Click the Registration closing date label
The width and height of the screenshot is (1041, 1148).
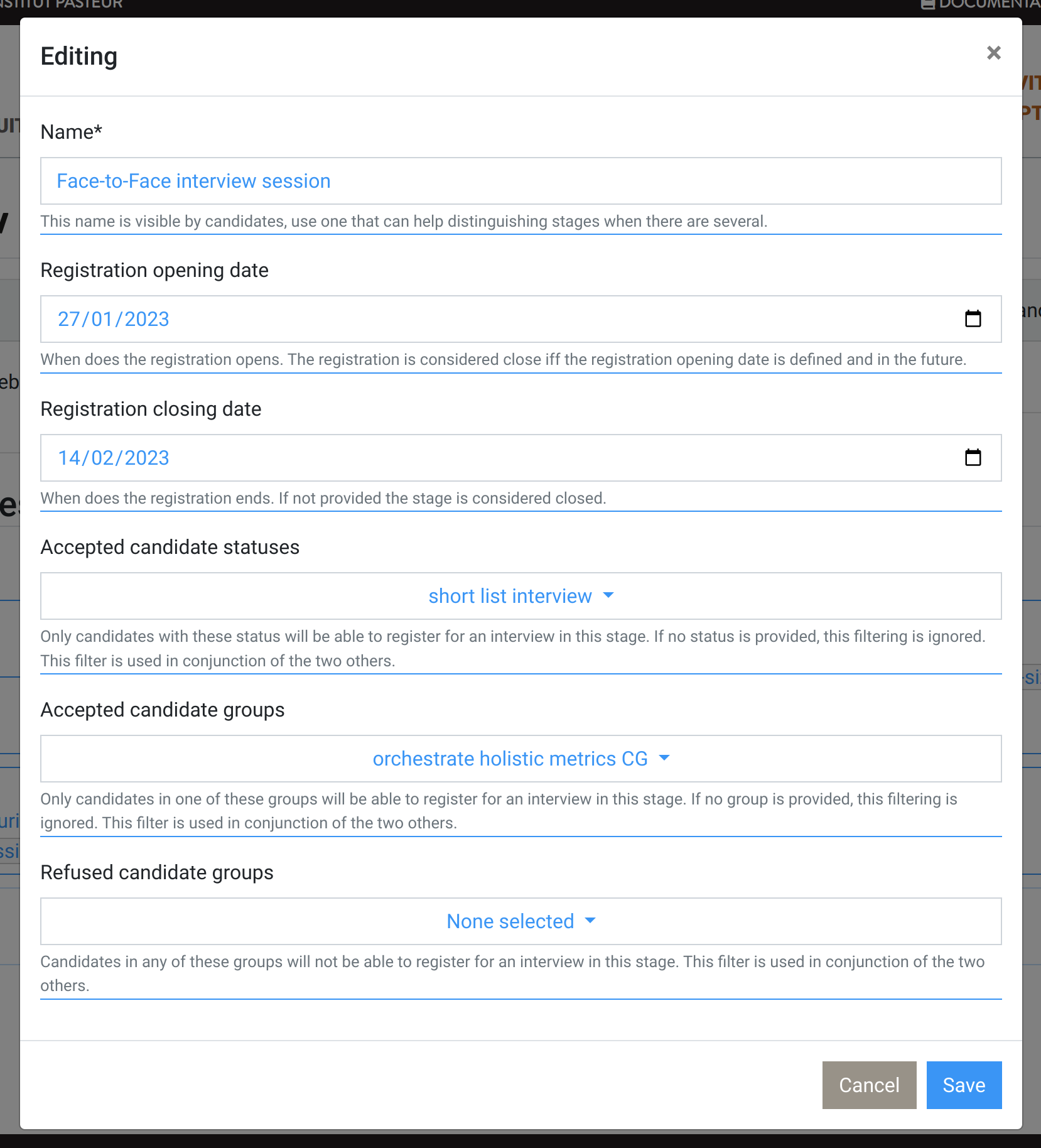pos(151,409)
